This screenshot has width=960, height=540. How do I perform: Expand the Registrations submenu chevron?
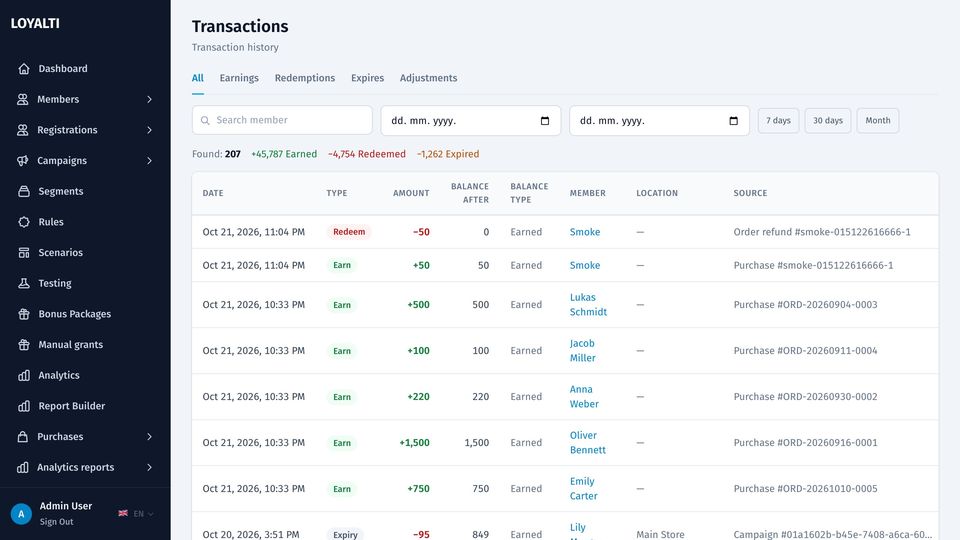[x=149, y=130]
